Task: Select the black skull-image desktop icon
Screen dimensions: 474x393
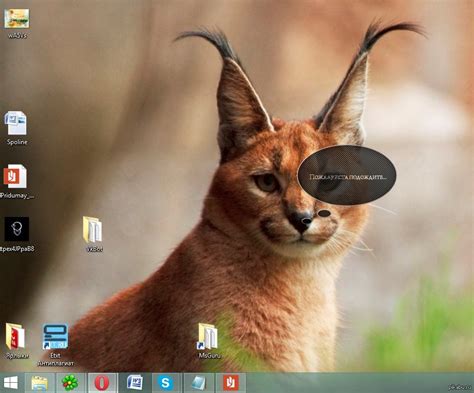Action: click(x=17, y=229)
